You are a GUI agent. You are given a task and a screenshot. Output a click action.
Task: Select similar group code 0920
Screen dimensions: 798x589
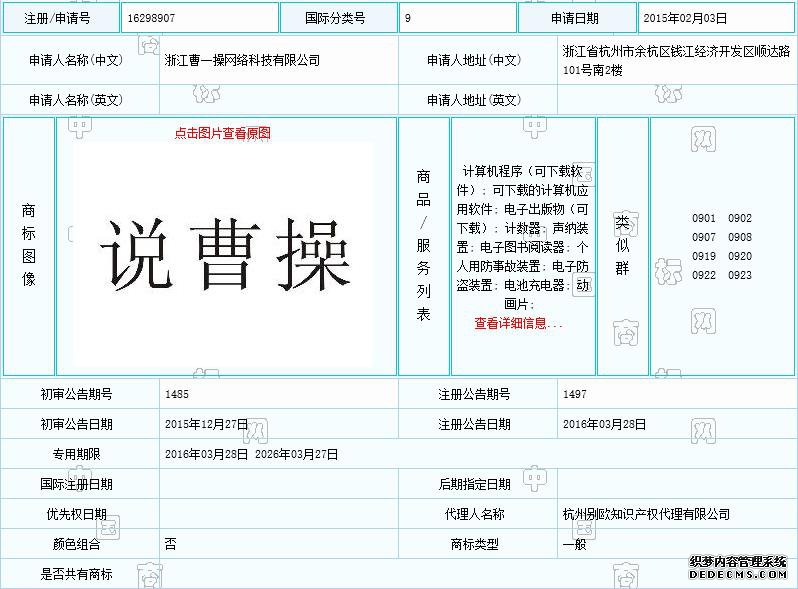[x=740, y=256]
